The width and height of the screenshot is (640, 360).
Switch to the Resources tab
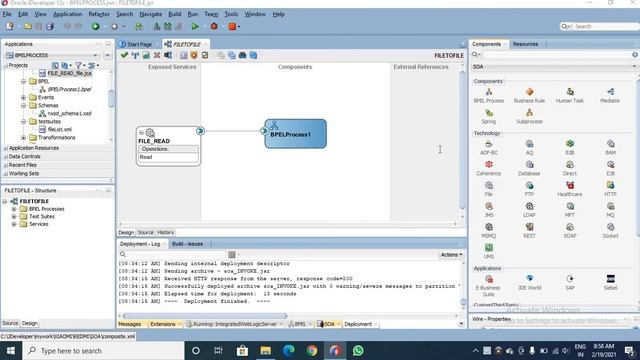525,44
